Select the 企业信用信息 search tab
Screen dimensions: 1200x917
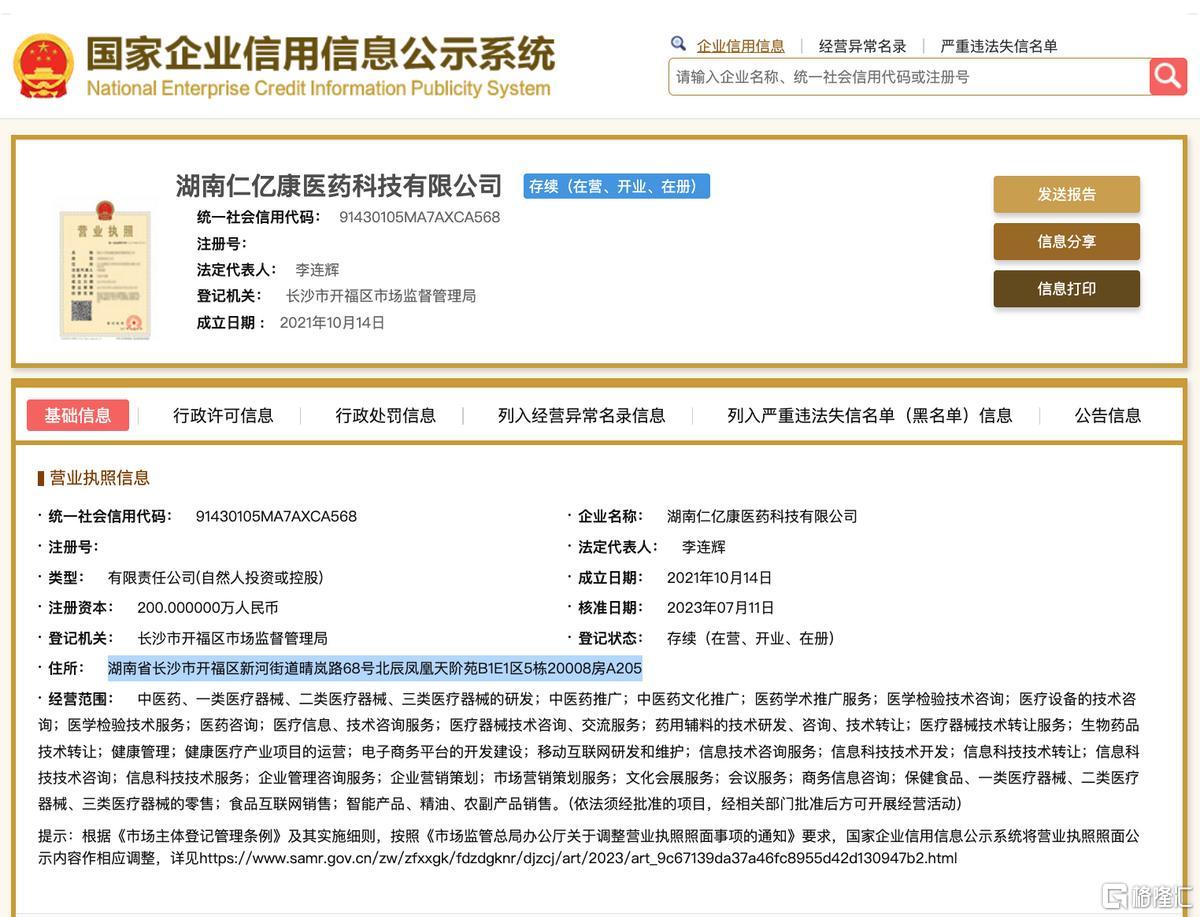(741, 46)
